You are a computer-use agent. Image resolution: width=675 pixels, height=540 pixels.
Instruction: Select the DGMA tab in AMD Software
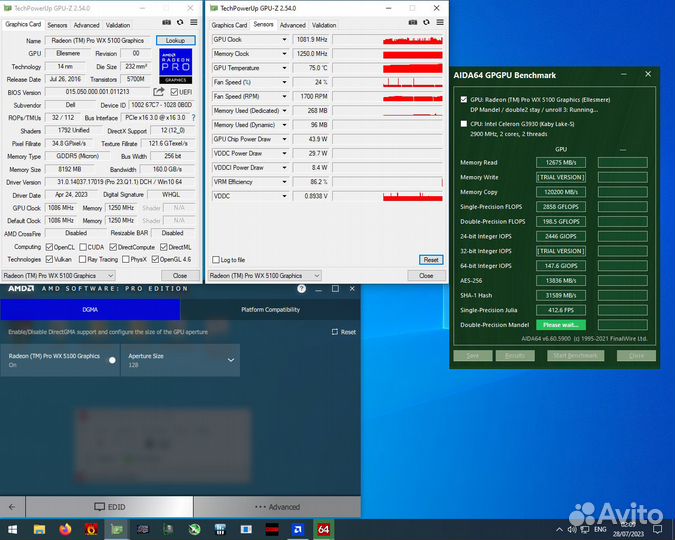coord(90,310)
